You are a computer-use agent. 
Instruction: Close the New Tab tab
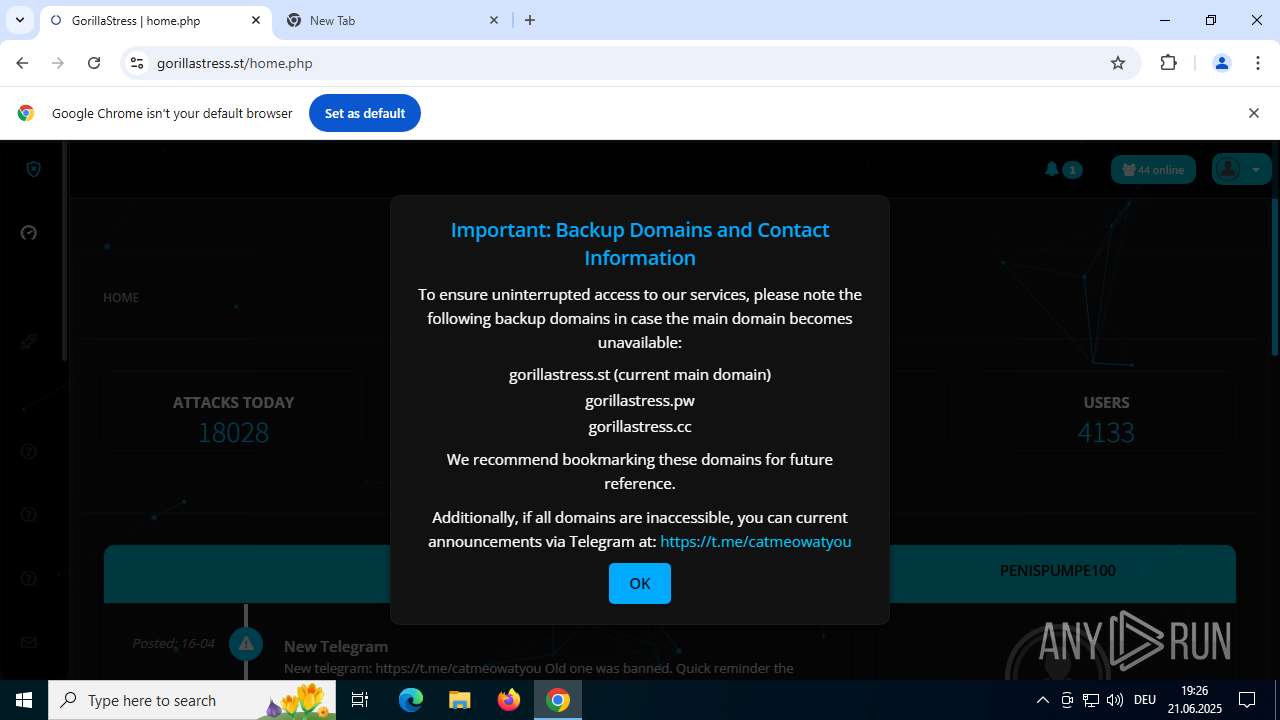pos(494,20)
